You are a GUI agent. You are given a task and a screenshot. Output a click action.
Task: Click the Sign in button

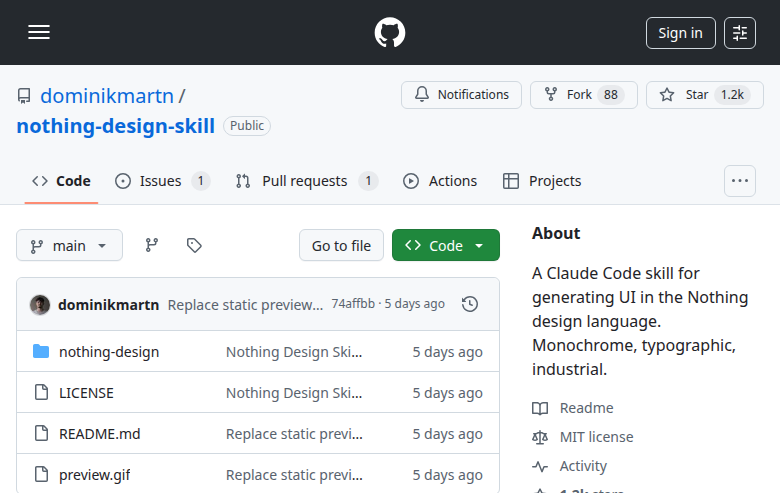681,33
